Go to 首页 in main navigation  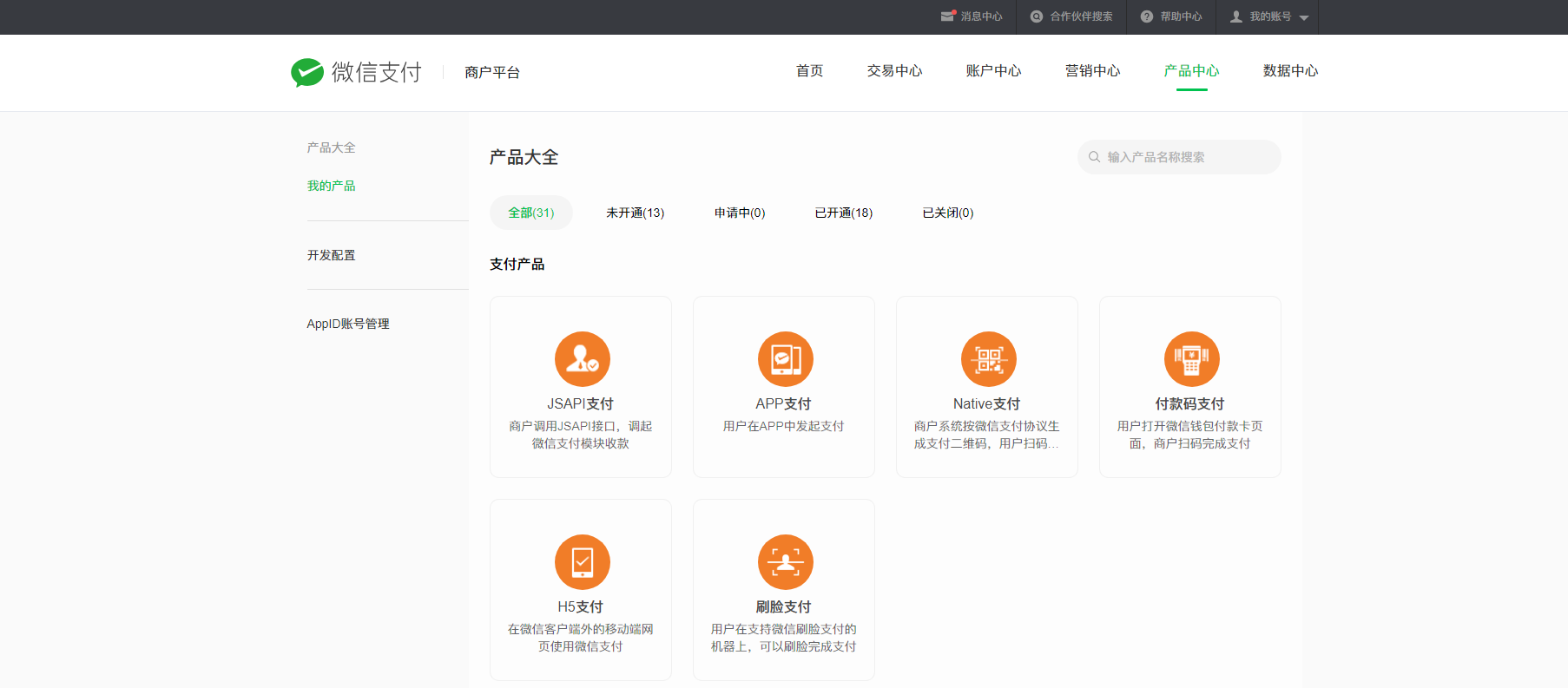(810, 71)
